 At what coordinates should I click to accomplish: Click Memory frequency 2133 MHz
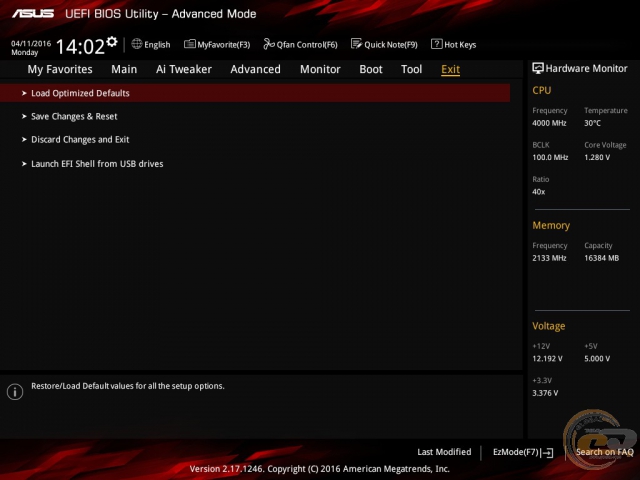(549, 258)
